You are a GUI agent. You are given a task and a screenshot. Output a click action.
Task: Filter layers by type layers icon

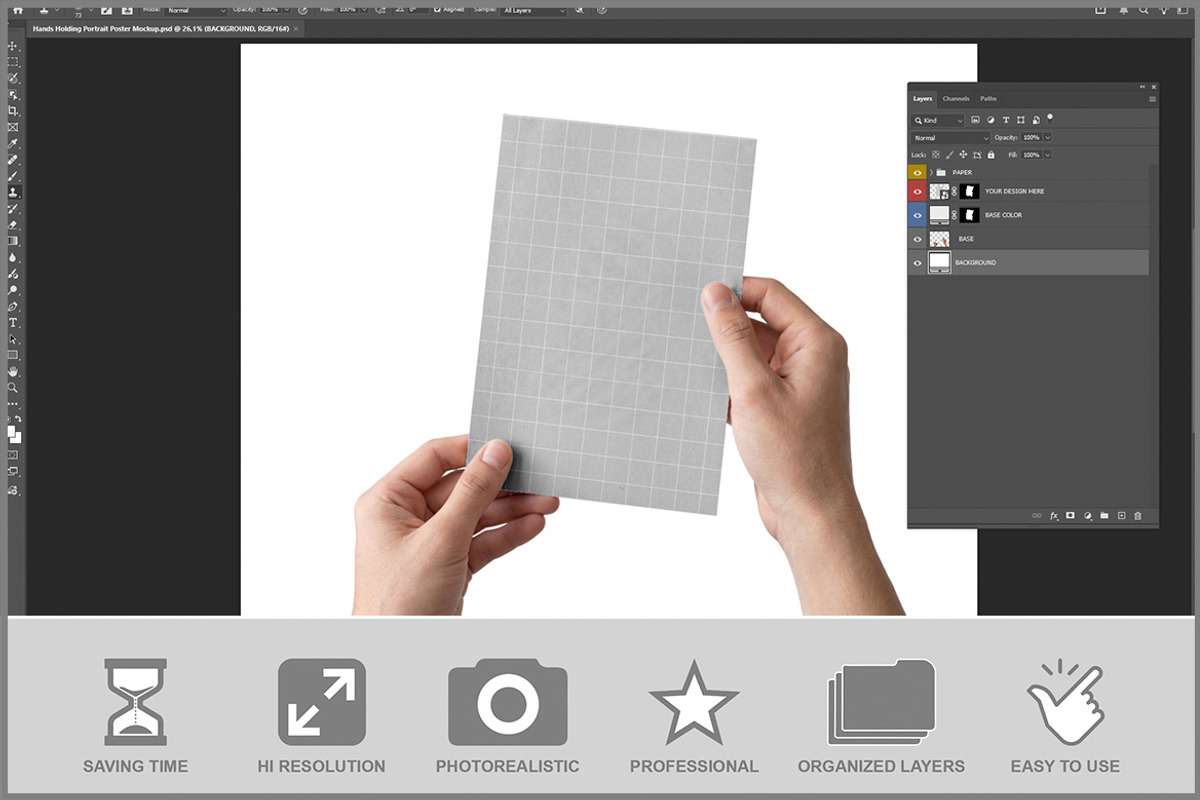click(x=1006, y=120)
